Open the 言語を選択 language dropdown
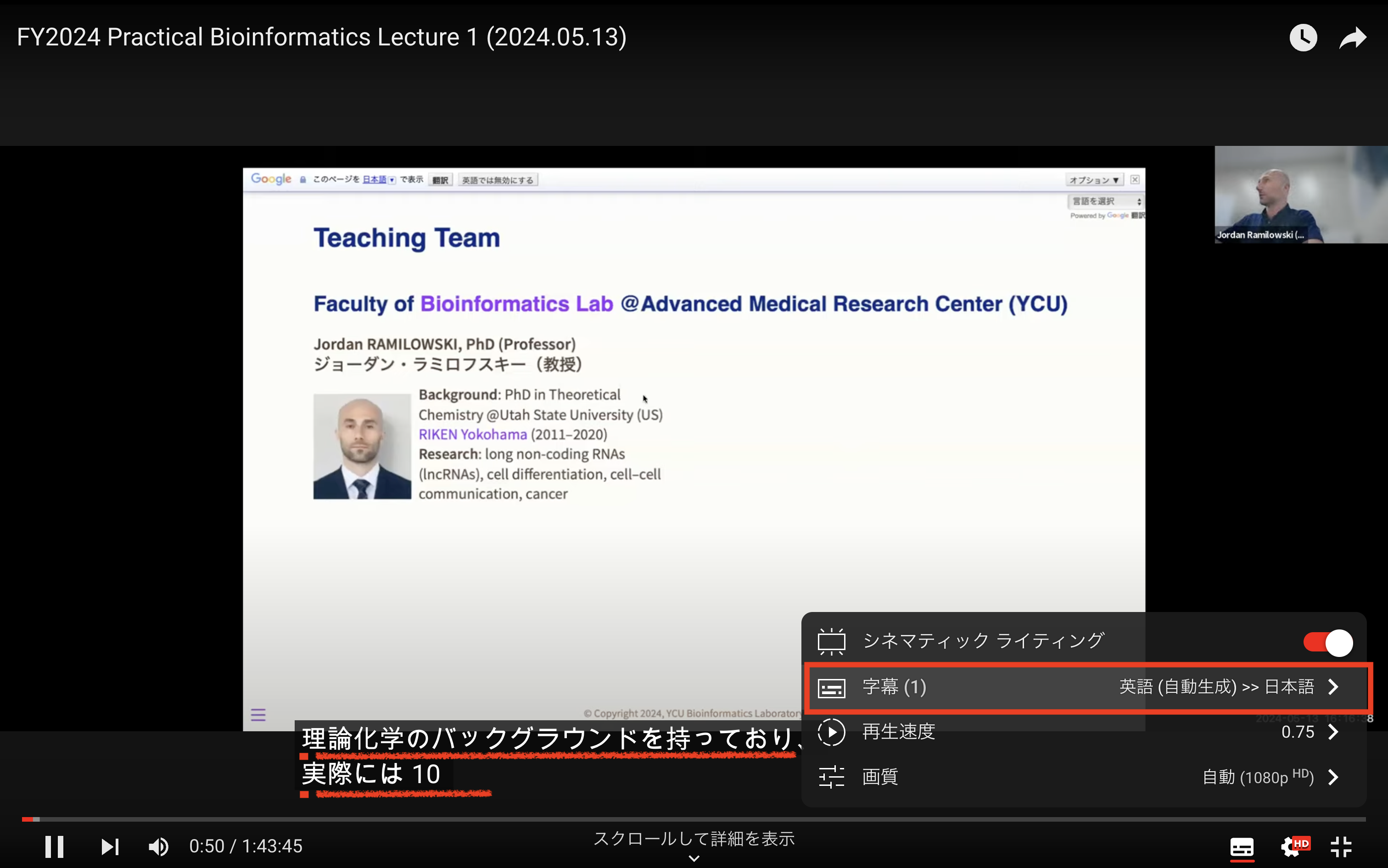 click(1105, 201)
